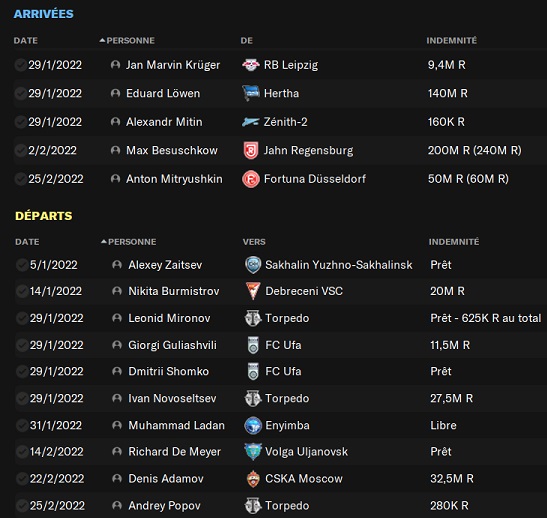Sort arrivals by the DATE column header
The width and height of the screenshot is (547, 518).
pyautogui.click(x=25, y=40)
